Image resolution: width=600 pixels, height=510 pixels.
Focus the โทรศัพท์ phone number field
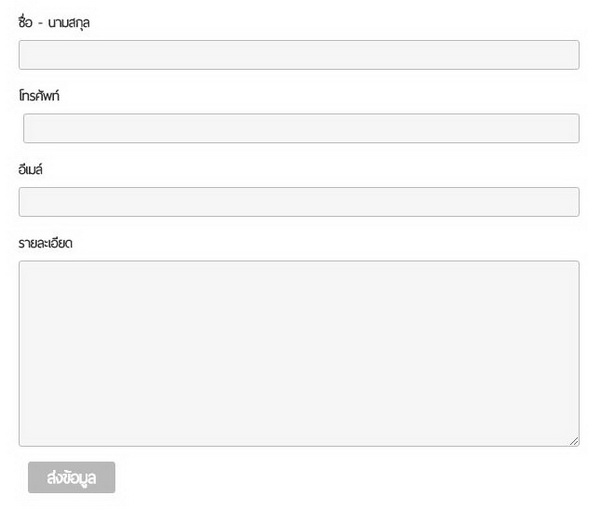[301, 128]
